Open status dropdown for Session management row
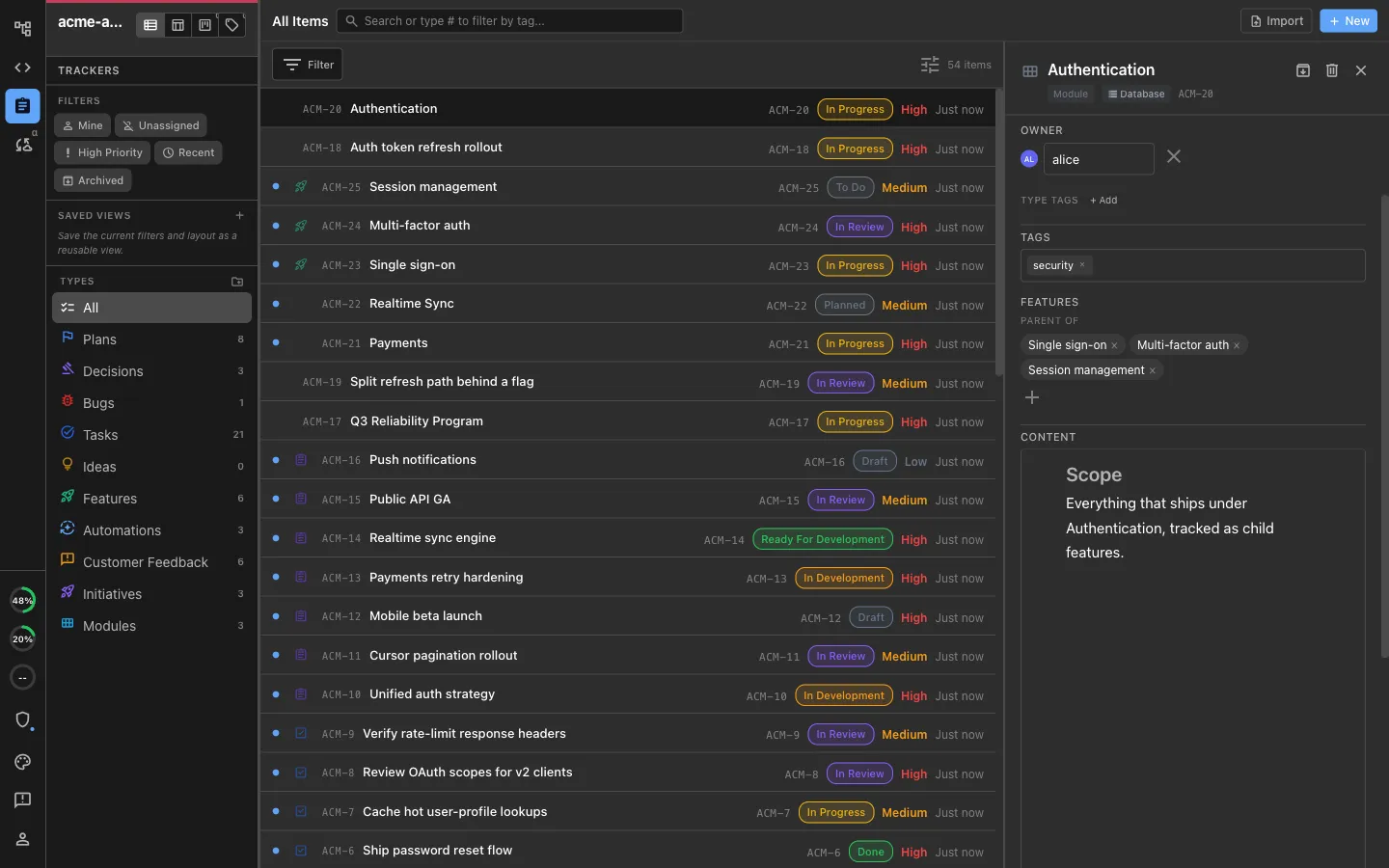Viewport: 1389px width, 868px height. click(x=851, y=187)
